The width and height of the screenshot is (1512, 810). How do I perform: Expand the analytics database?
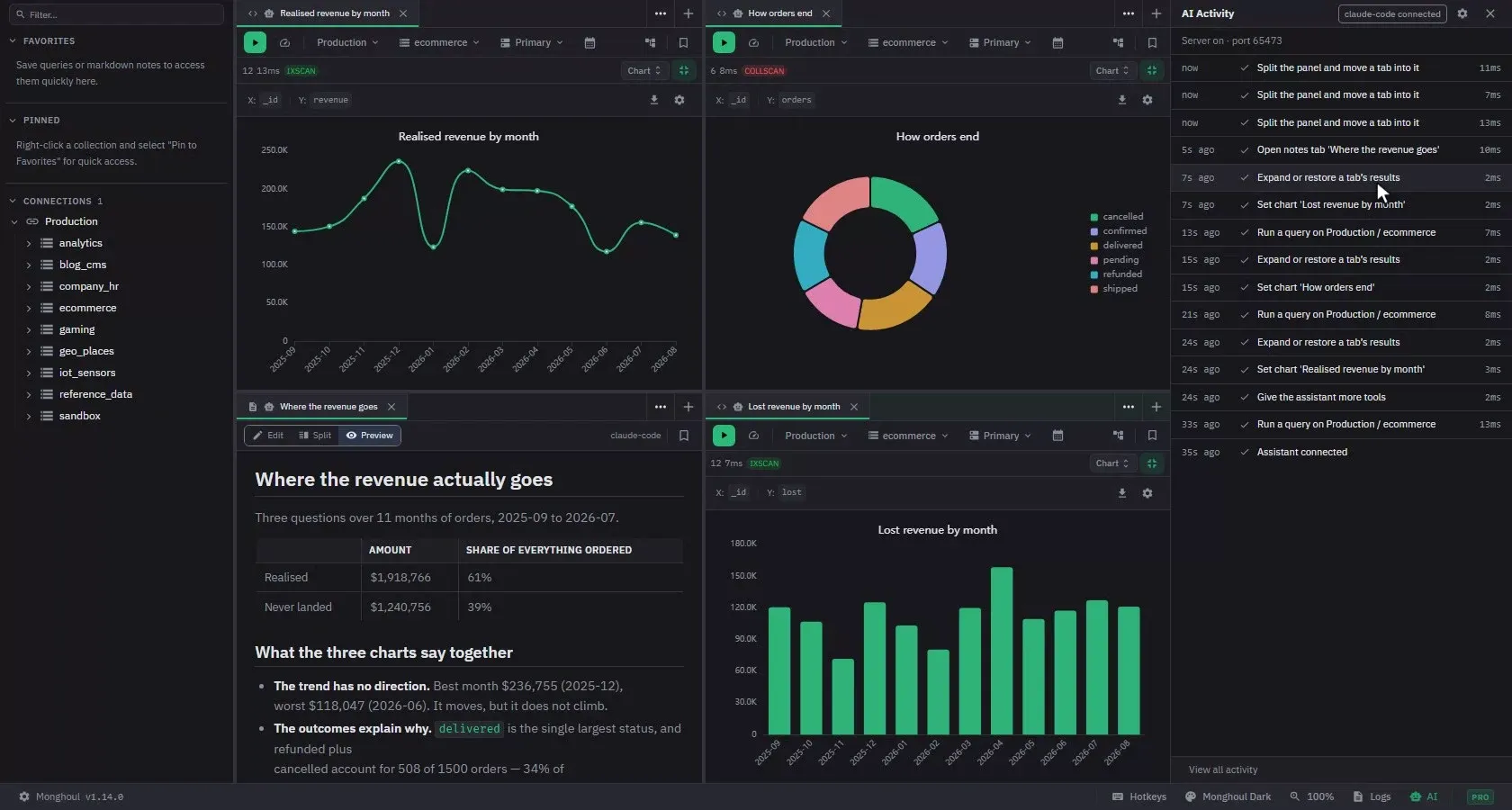pos(29,243)
